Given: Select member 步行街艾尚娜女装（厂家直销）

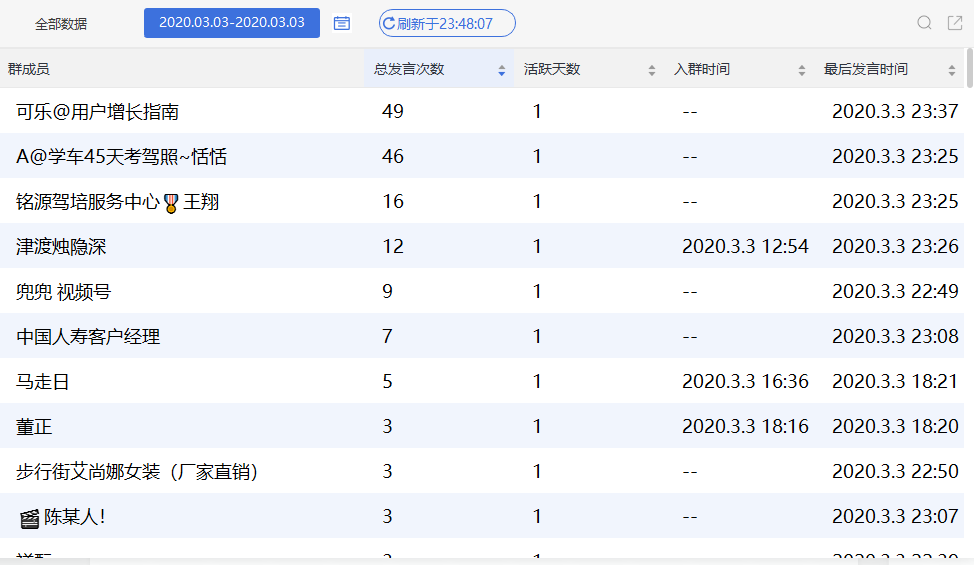Looking at the screenshot, I should click(x=137, y=472).
